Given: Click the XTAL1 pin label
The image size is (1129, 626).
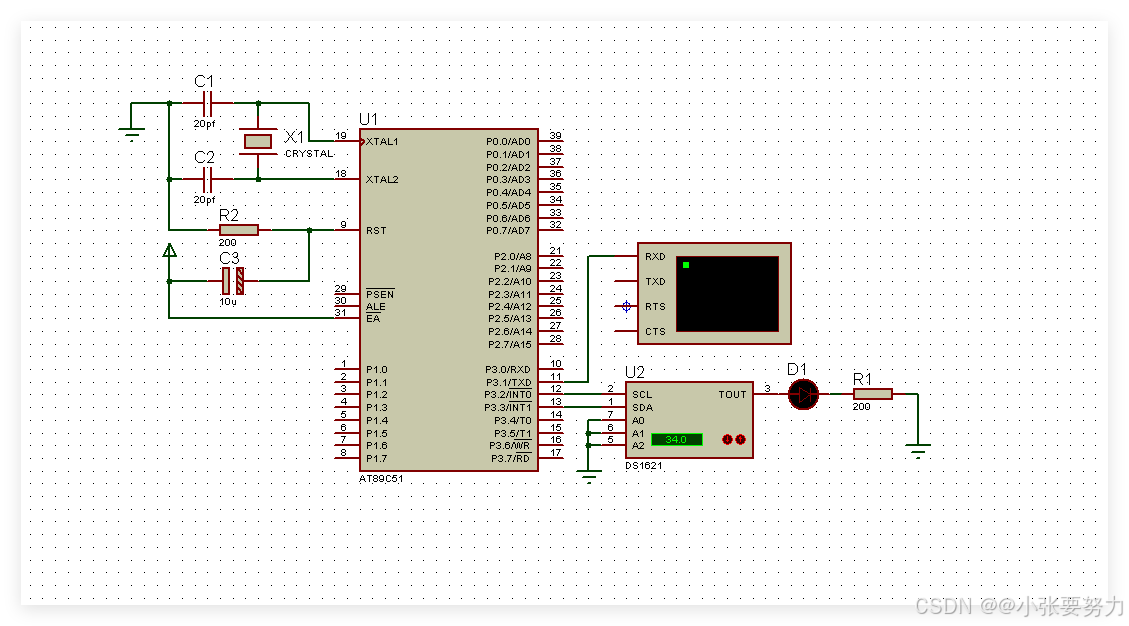Looking at the screenshot, I should 382,141.
